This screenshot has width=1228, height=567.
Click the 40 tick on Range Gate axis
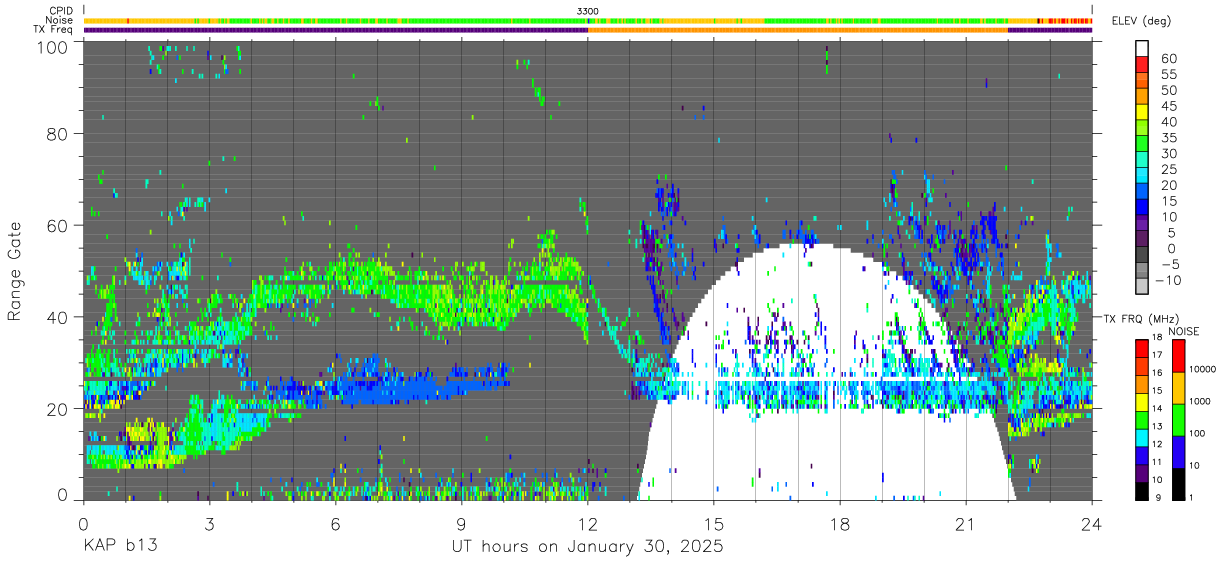58,317
